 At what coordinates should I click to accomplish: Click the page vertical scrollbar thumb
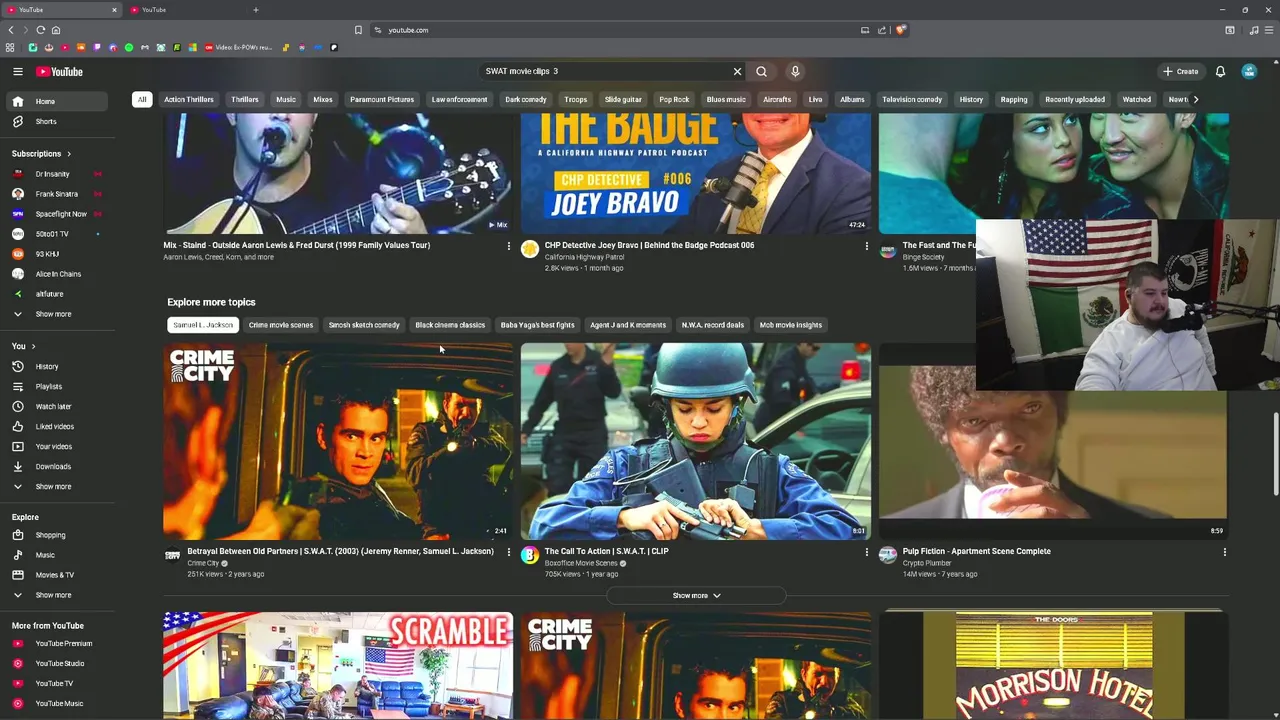(1275, 453)
